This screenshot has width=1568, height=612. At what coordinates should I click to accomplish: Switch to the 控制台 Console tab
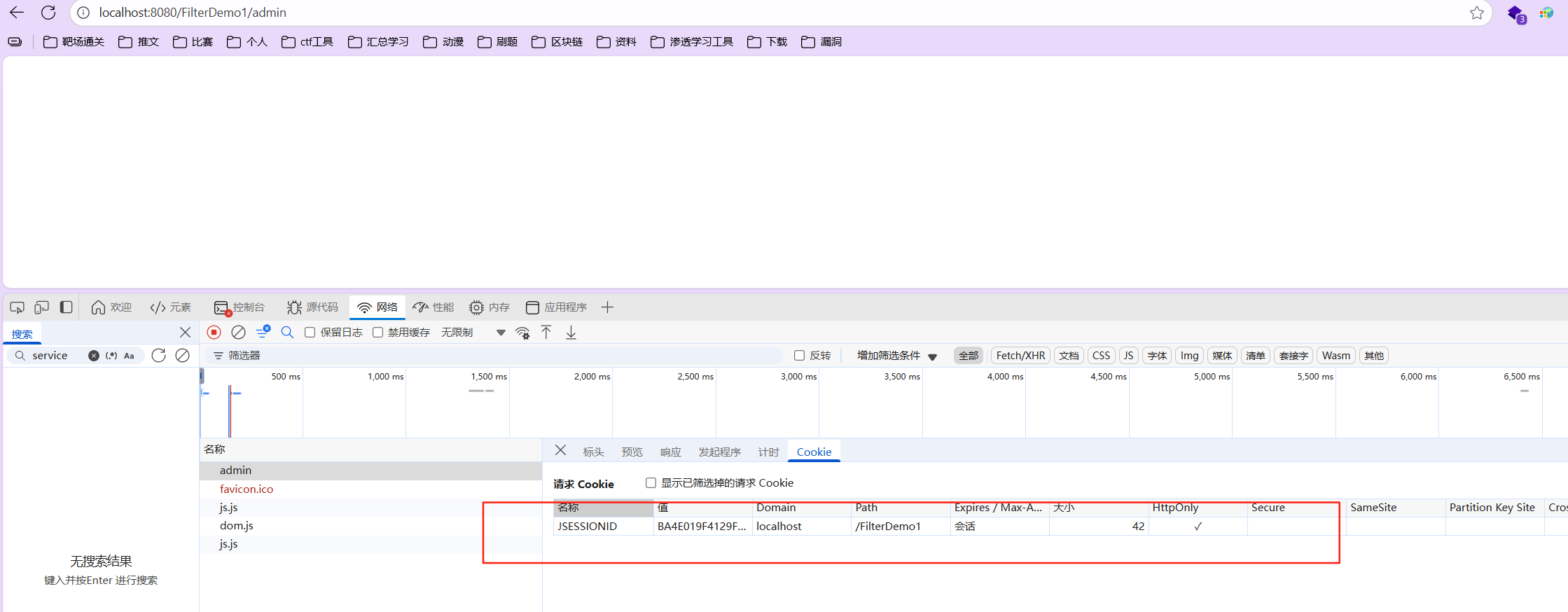tap(240, 307)
